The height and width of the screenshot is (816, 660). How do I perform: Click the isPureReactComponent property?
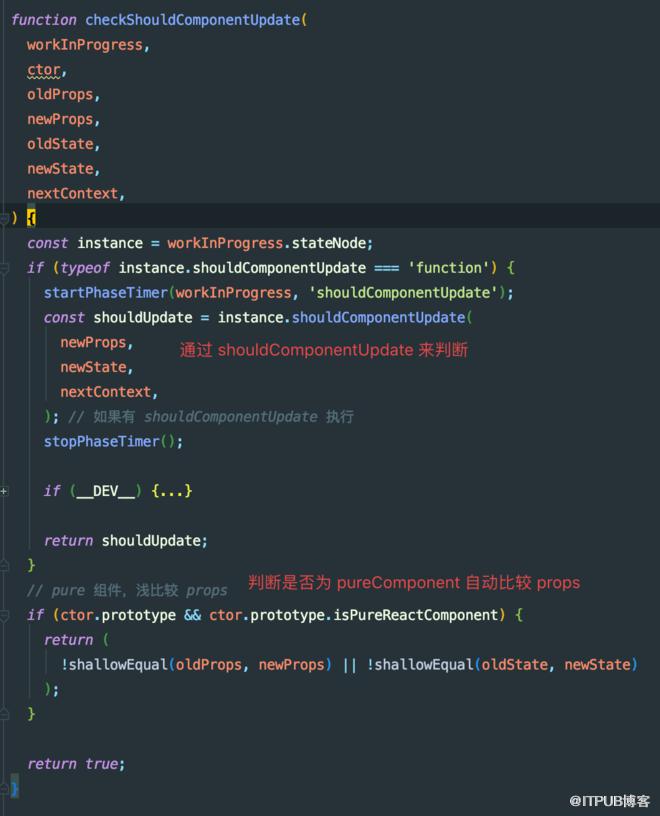coord(416,615)
